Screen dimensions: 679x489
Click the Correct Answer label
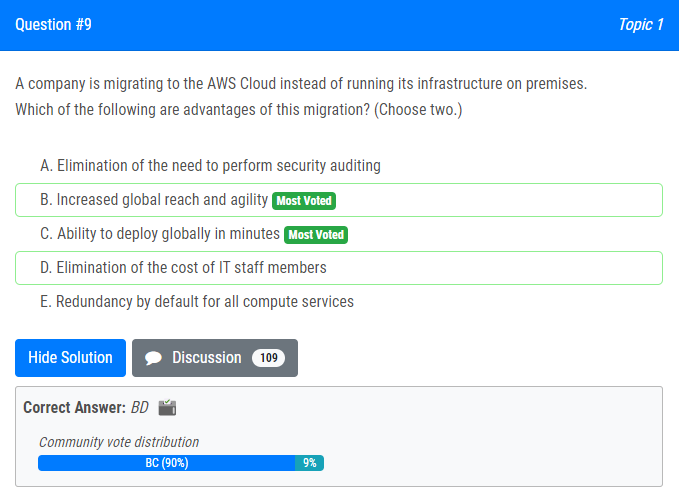(x=74, y=408)
